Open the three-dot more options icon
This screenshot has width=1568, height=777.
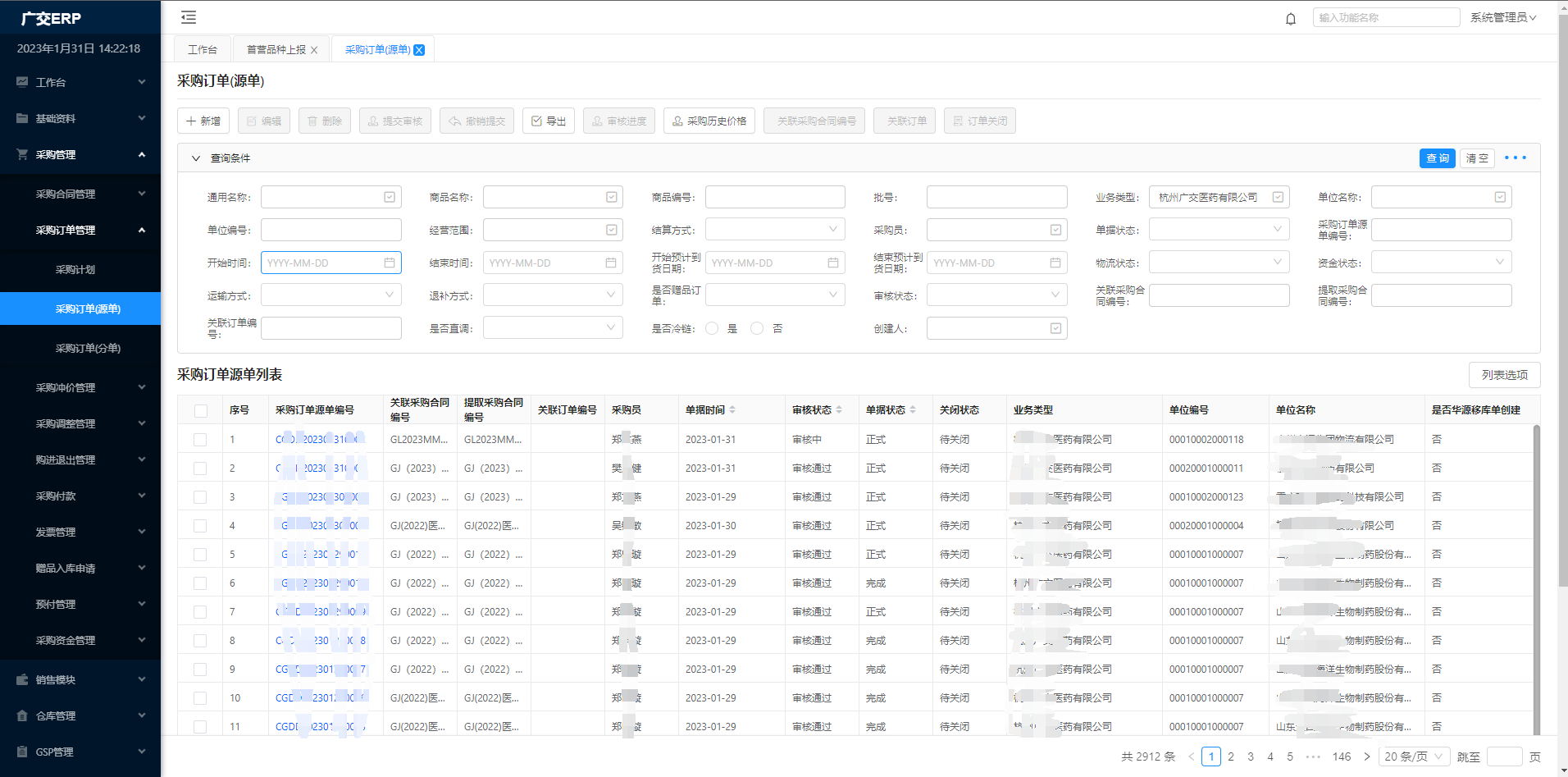(1516, 158)
